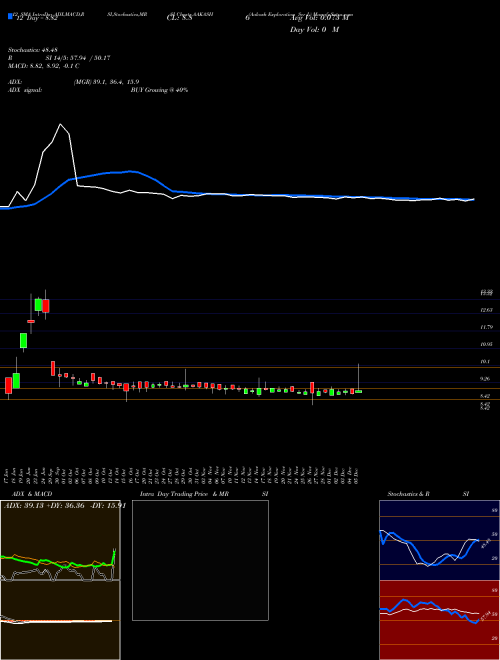
Task: Click the 'Stochastics & R' panel title
Action: pyautogui.click(x=409, y=494)
